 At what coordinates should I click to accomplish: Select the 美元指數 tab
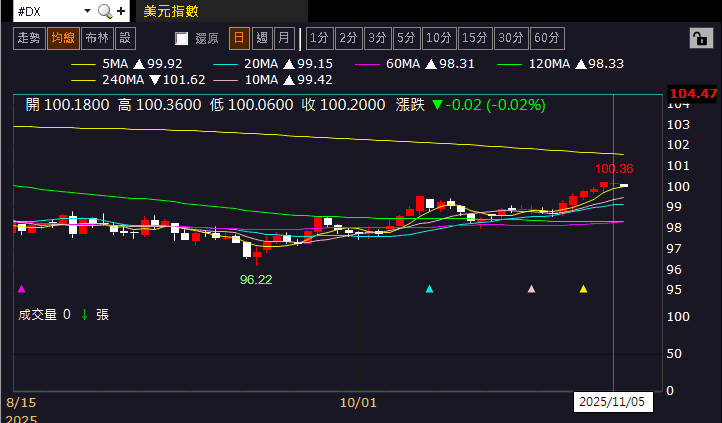coord(171,12)
